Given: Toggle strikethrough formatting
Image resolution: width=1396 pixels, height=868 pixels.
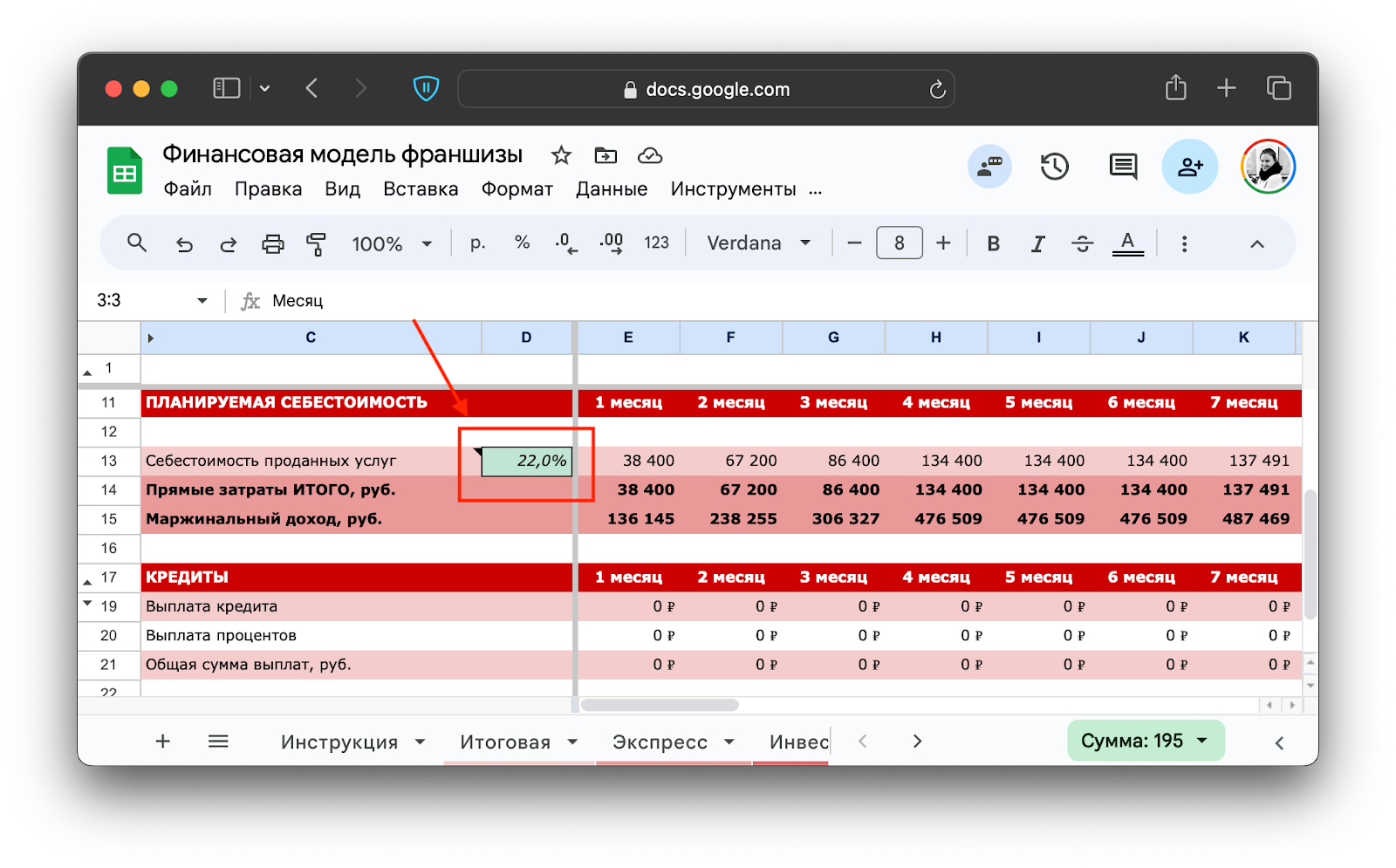Looking at the screenshot, I should tap(1082, 244).
